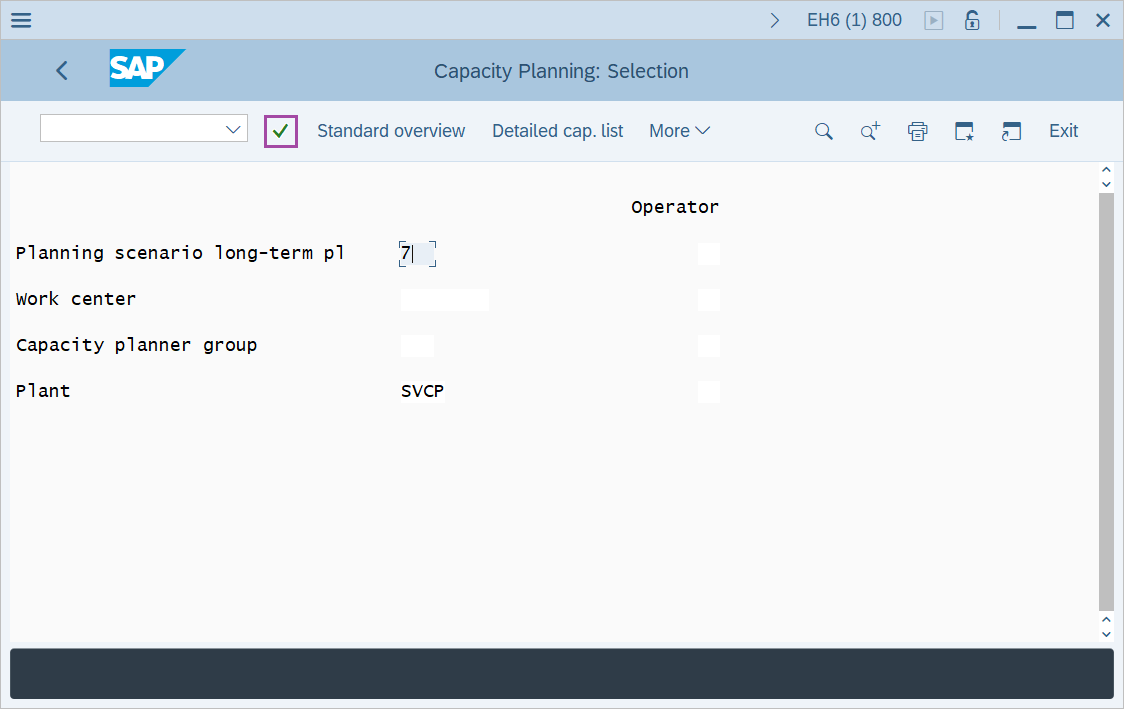1124x709 pixels.
Task: Open the hamburger navigation menu
Action: pos(20,19)
